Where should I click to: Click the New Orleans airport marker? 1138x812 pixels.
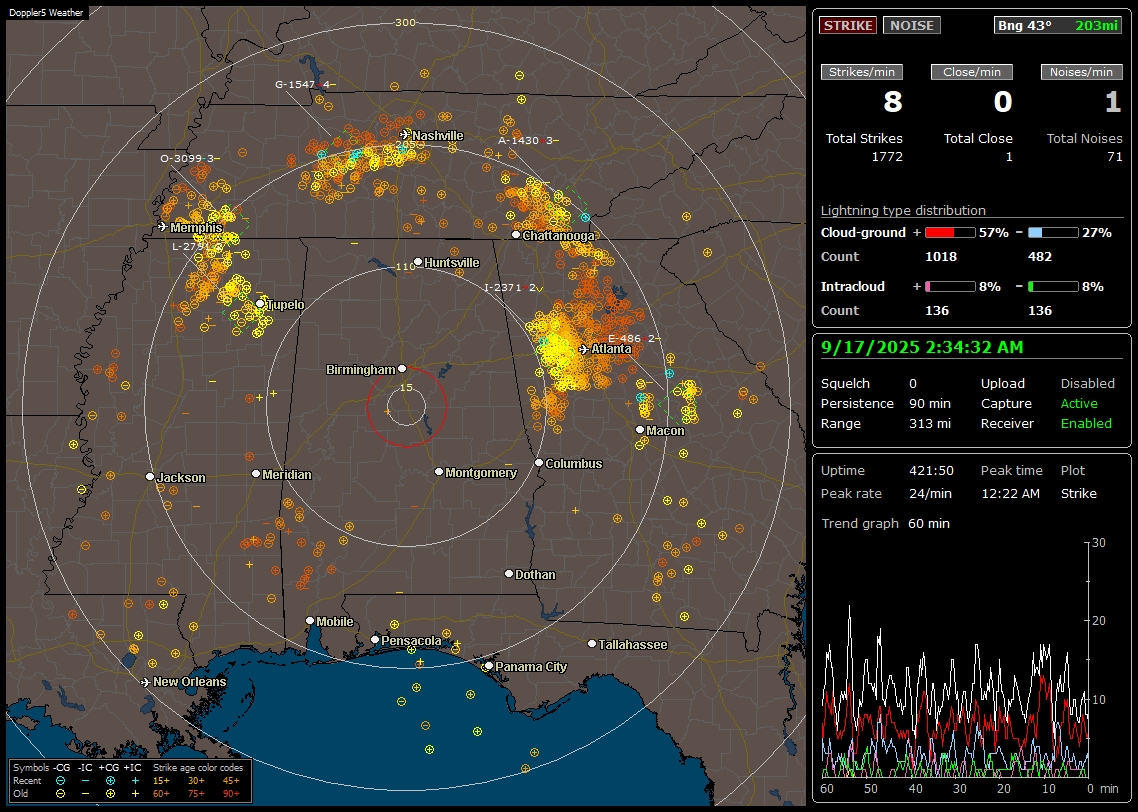tap(145, 682)
